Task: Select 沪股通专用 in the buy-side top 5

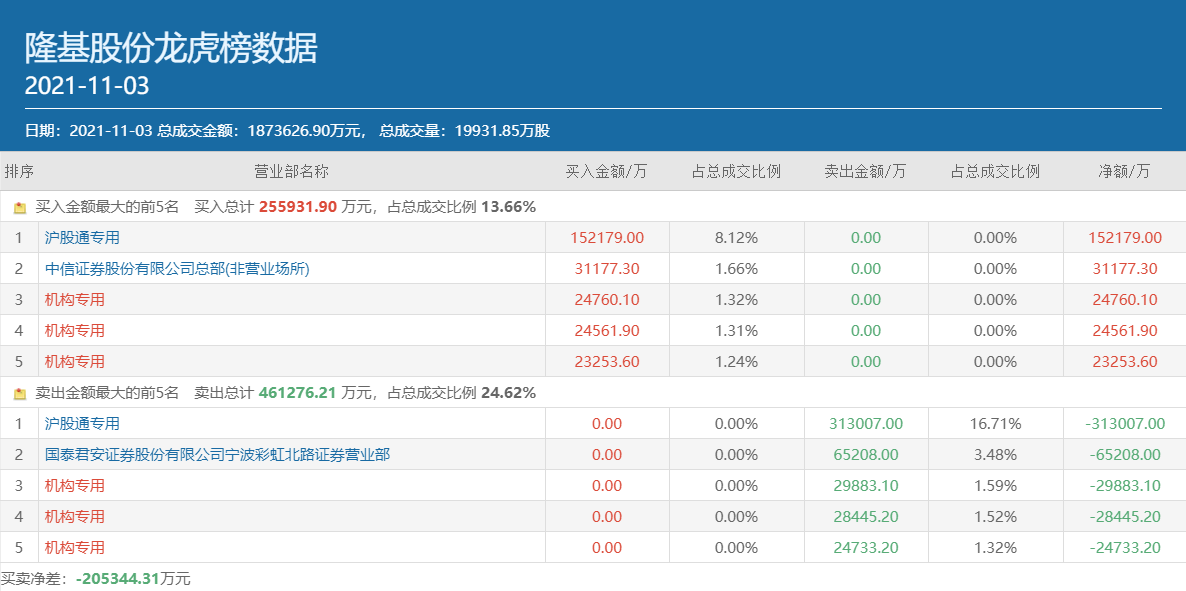Action: tap(82, 238)
